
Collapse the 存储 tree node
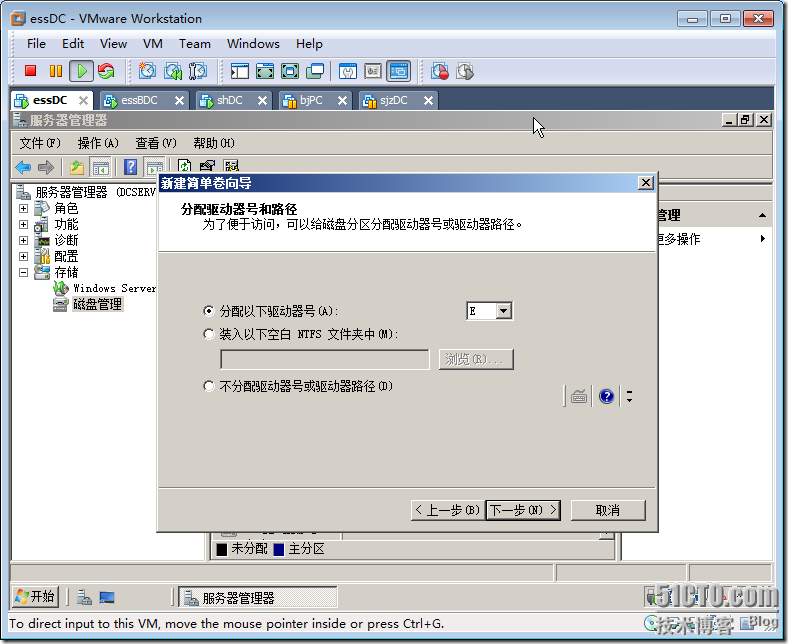[23, 272]
